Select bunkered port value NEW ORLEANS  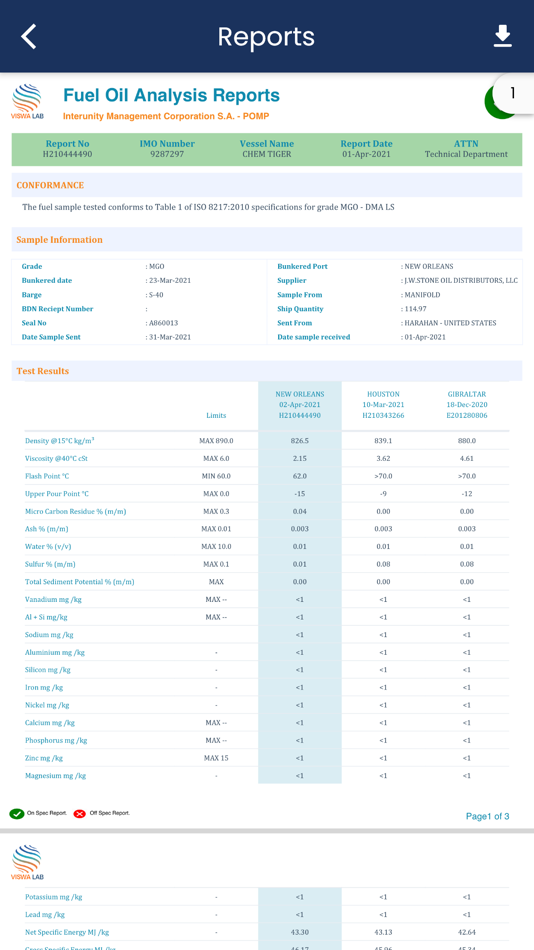tap(428, 267)
